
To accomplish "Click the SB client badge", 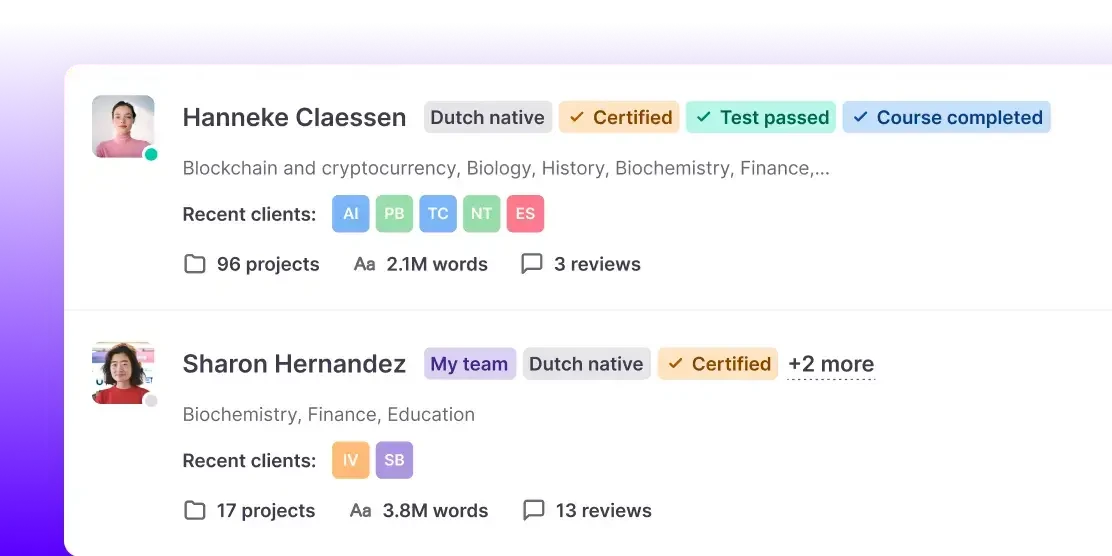I will [x=394, y=460].
